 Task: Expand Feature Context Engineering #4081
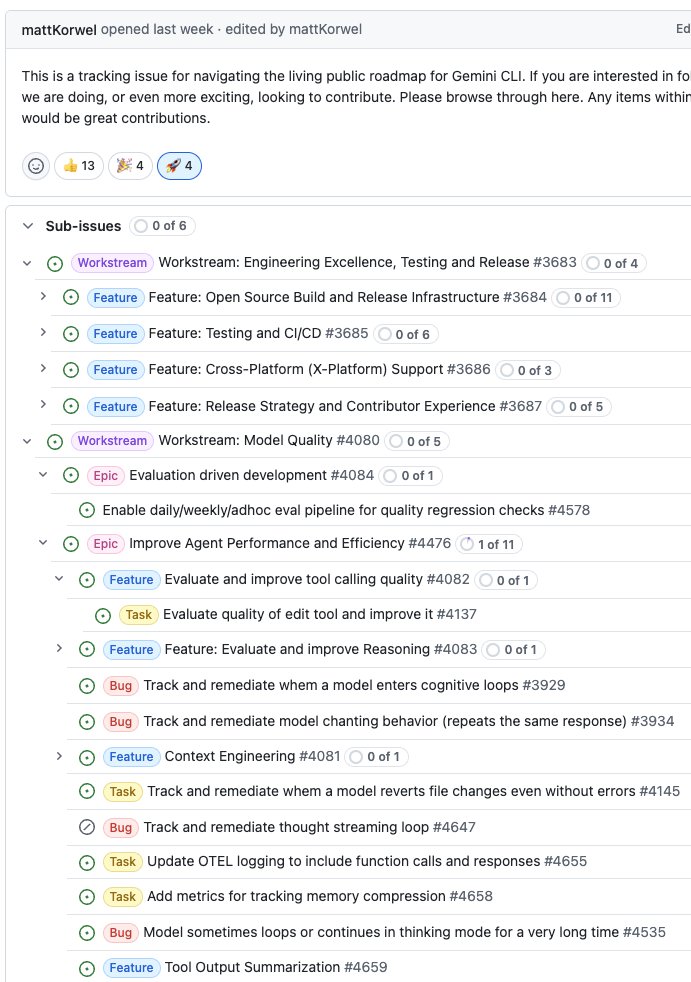(x=59, y=756)
